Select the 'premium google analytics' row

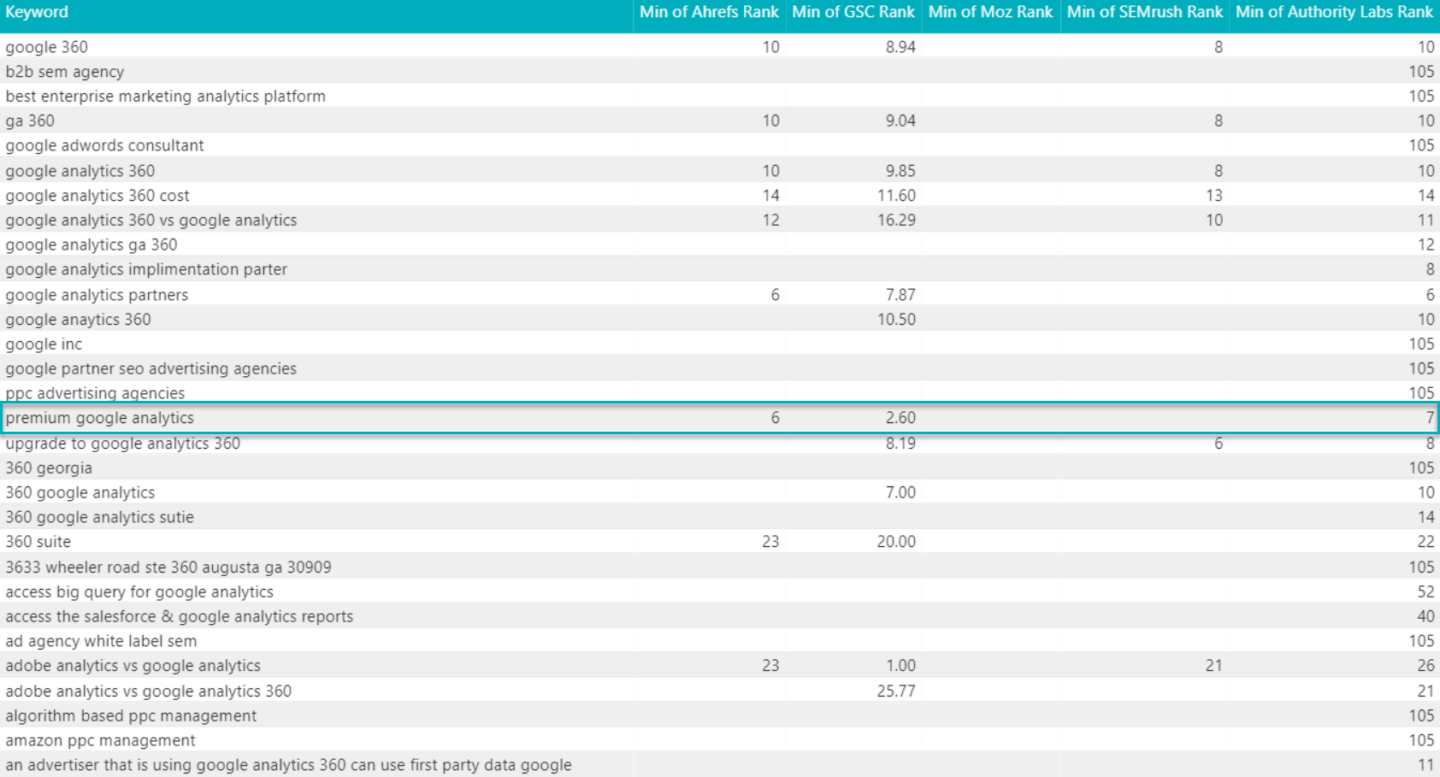point(100,418)
